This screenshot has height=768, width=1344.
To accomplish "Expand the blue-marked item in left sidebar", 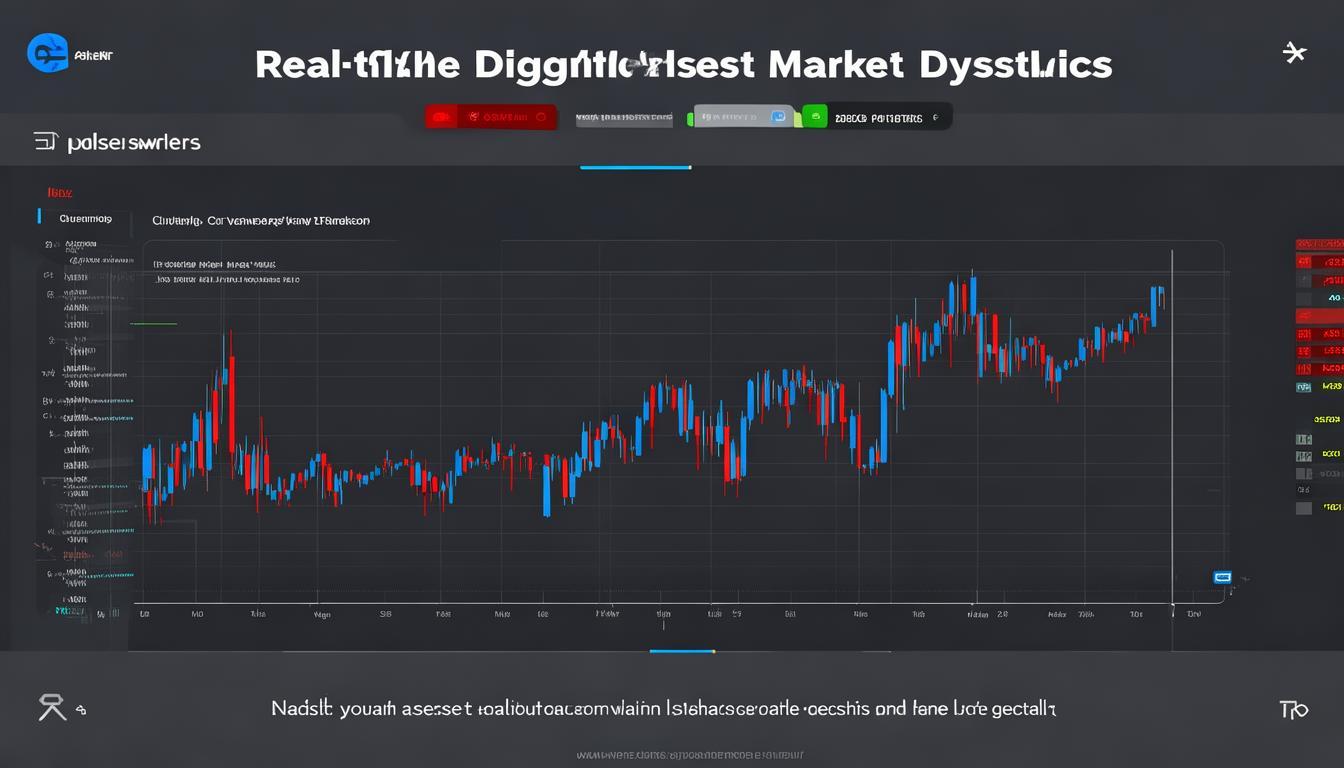I will [84, 218].
